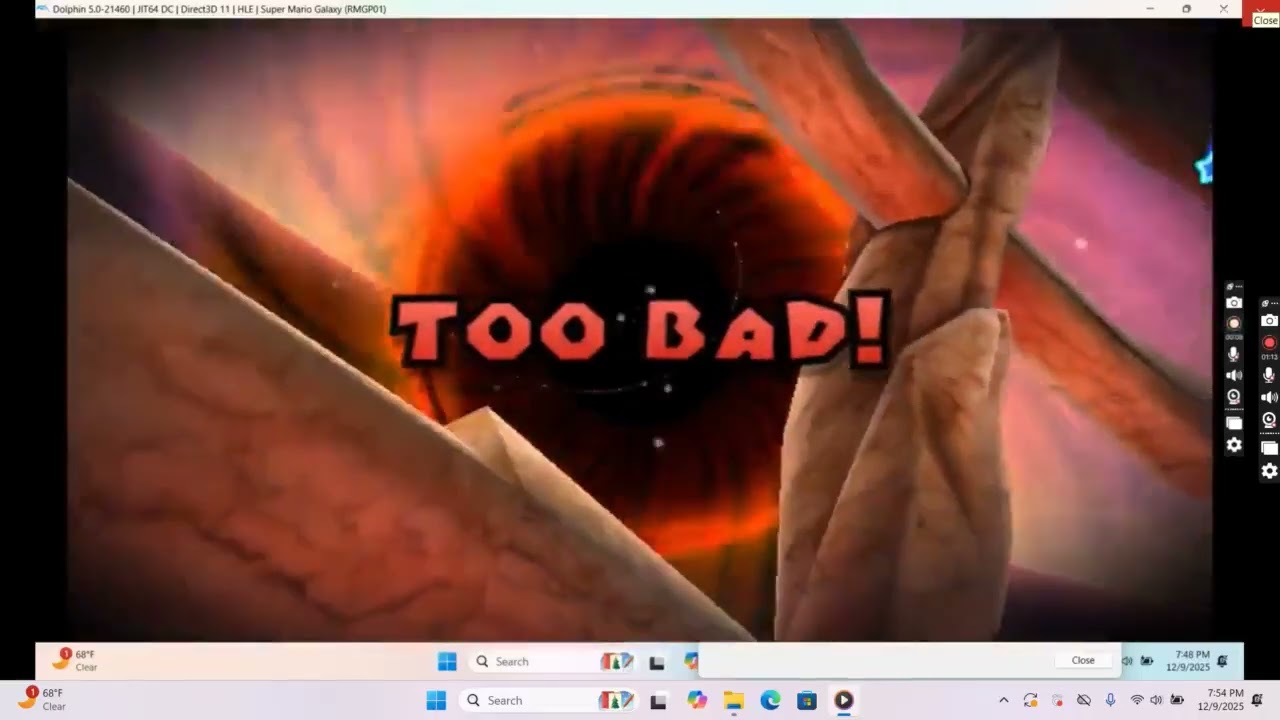Click the Start button on the recorded inner taskbar

coord(447,661)
